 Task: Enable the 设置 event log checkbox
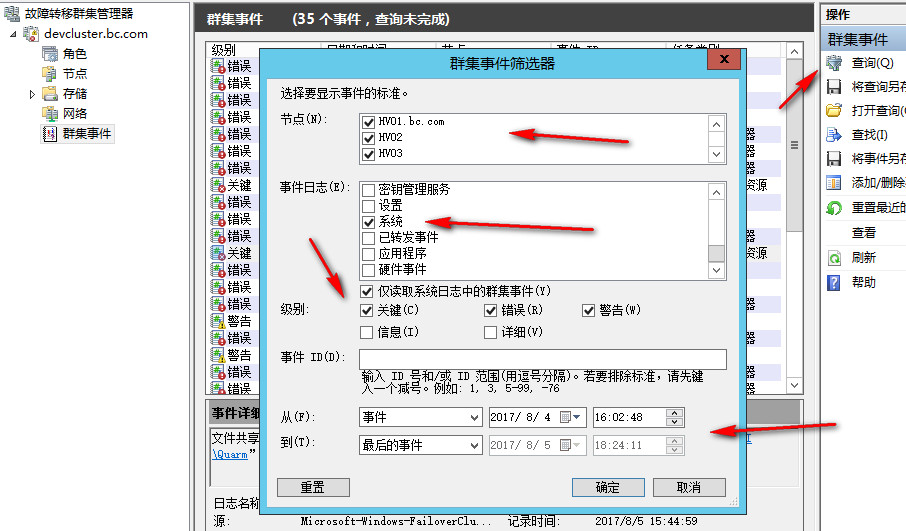coord(368,206)
